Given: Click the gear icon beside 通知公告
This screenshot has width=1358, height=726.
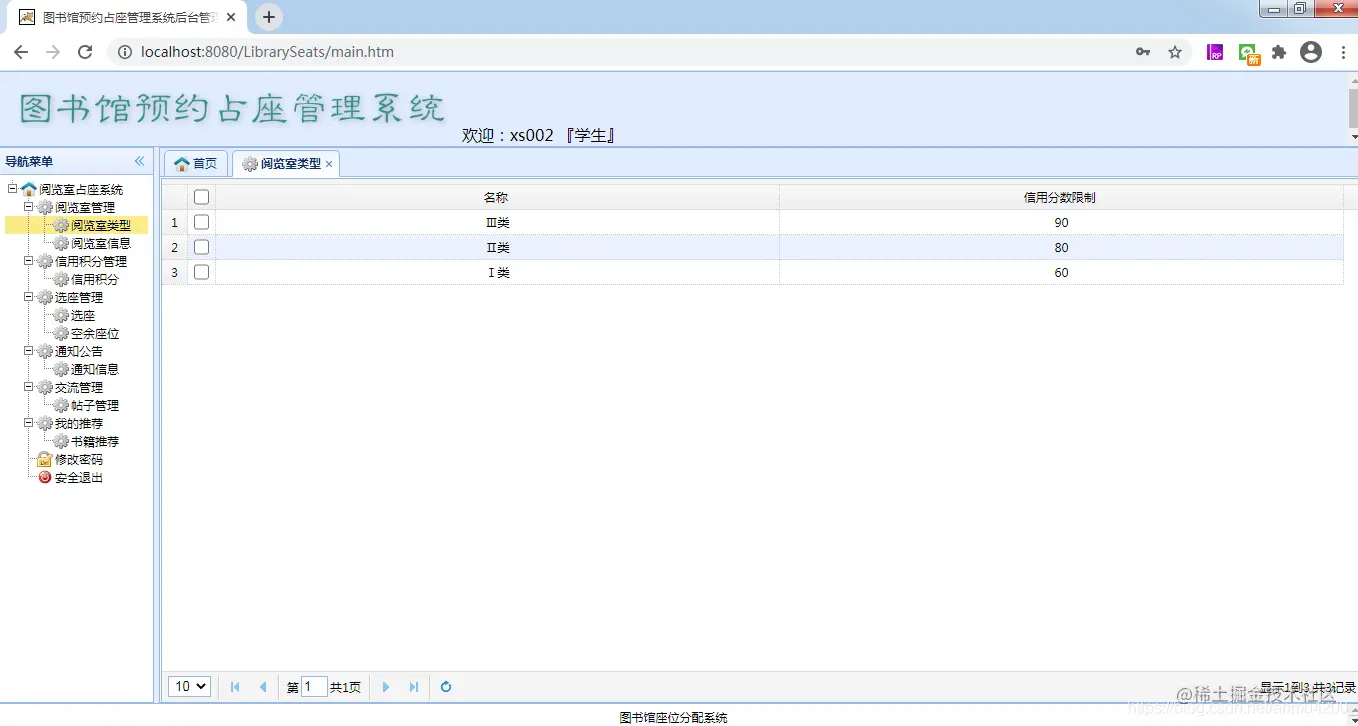Looking at the screenshot, I should coord(45,351).
